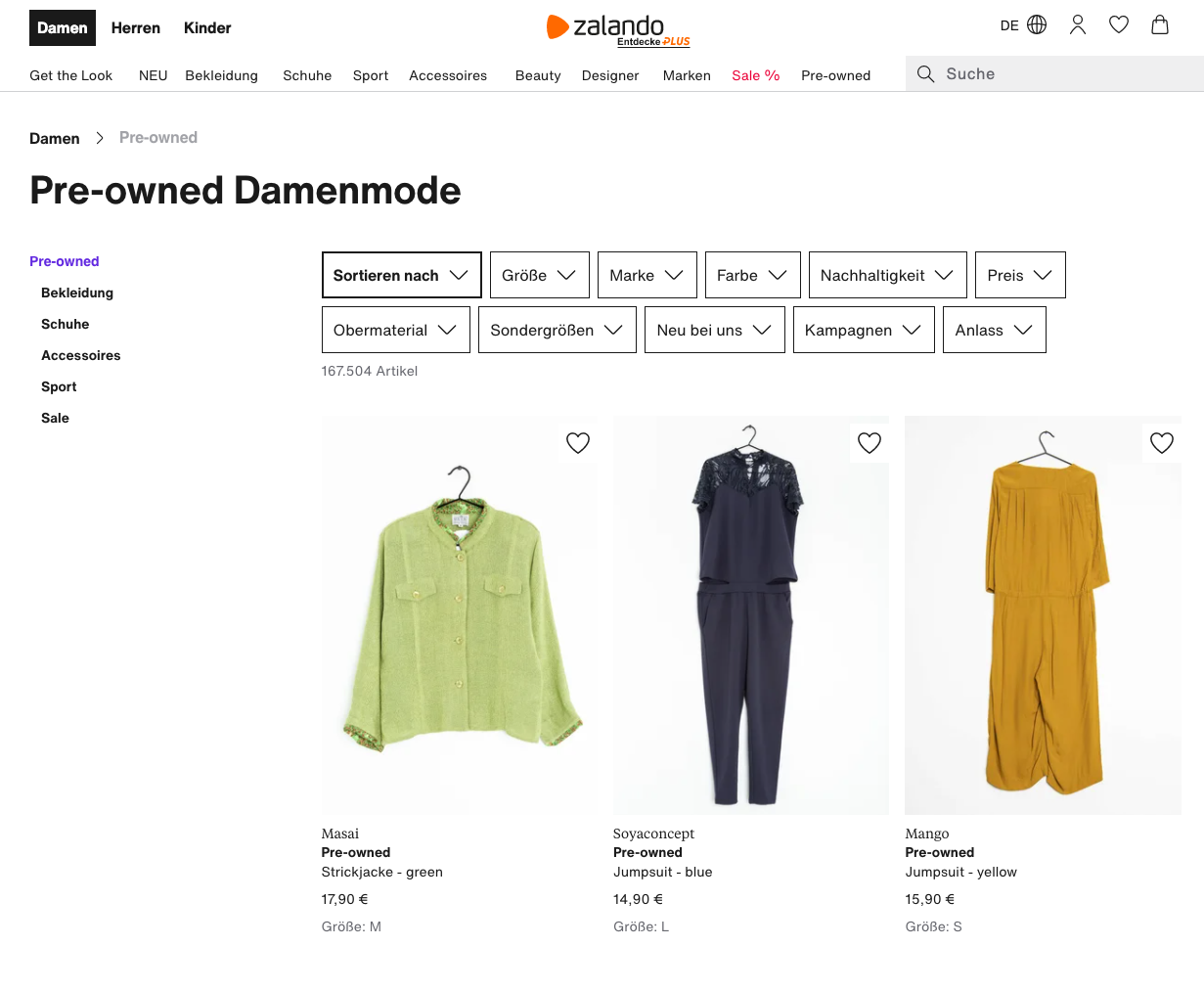The image size is (1204, 991).
Task: Click the 14,90 € price
Action: (639, 899)
